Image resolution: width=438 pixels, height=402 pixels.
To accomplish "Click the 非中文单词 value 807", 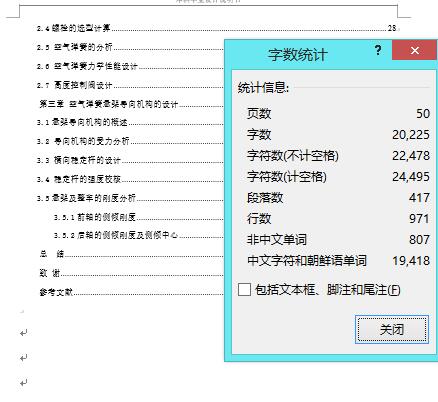I will [x=419, y=240].
